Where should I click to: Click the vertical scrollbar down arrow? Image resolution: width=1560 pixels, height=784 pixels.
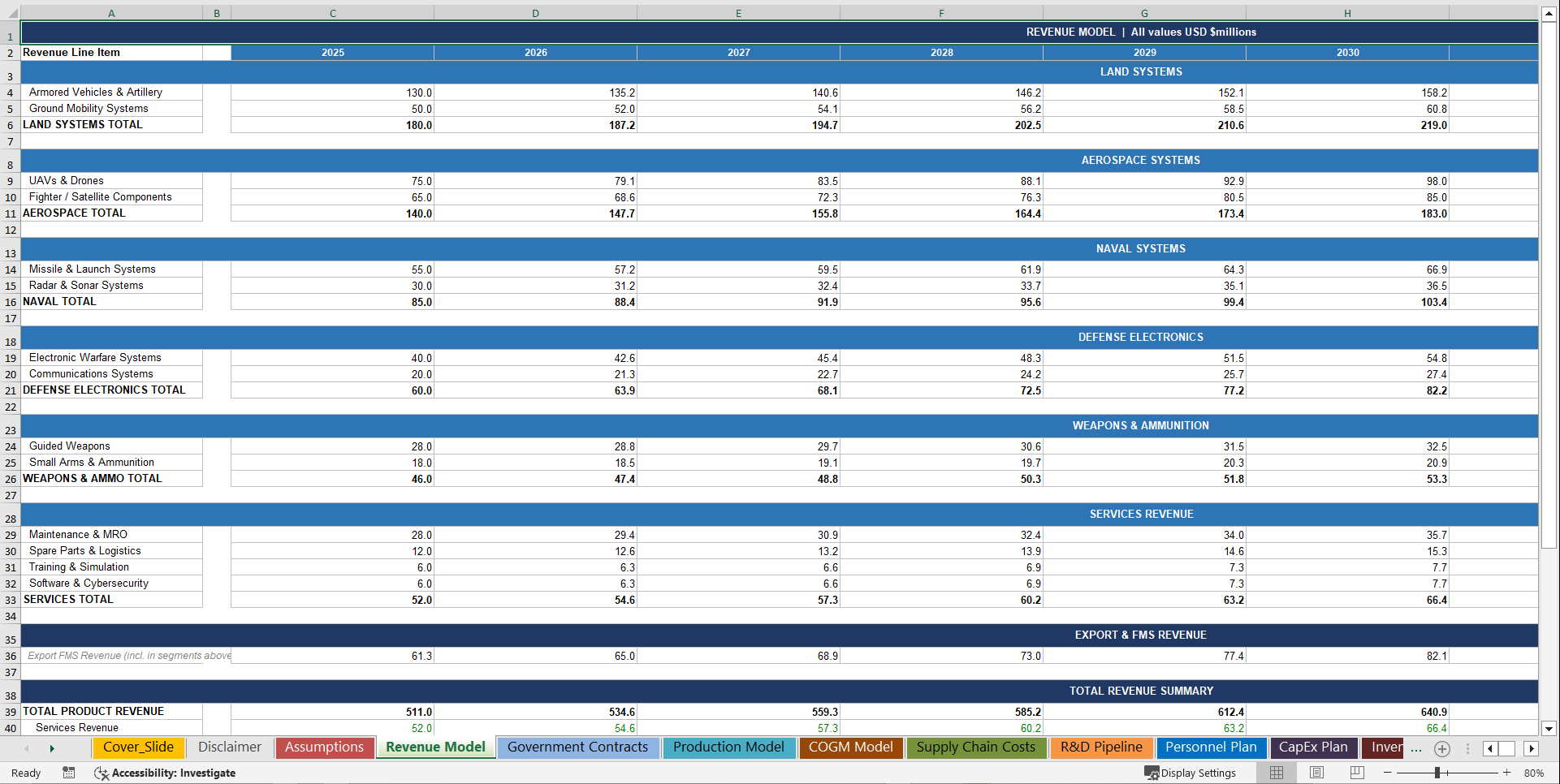pos(1549,730)
